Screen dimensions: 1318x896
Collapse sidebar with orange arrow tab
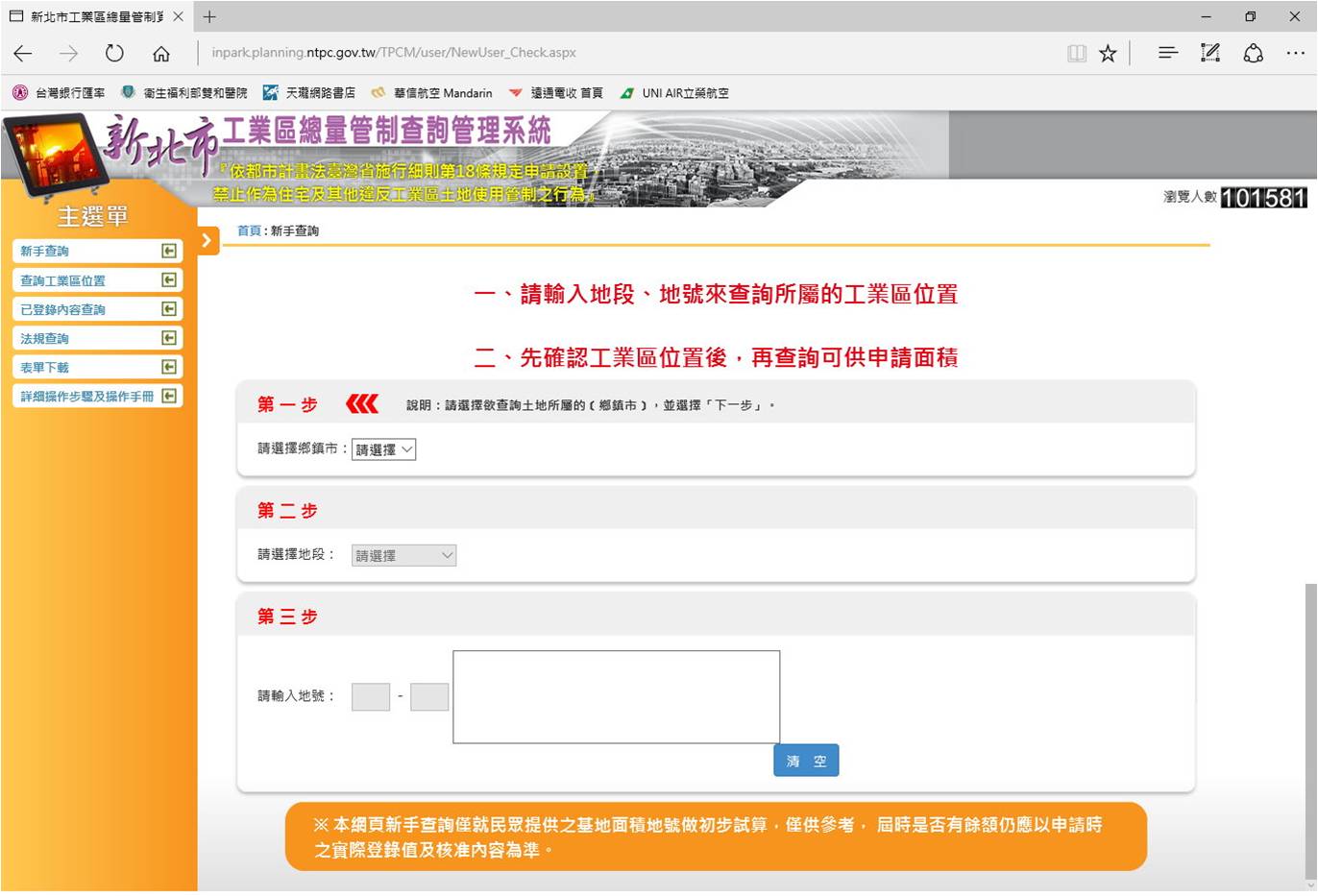[x=207, y=241]
